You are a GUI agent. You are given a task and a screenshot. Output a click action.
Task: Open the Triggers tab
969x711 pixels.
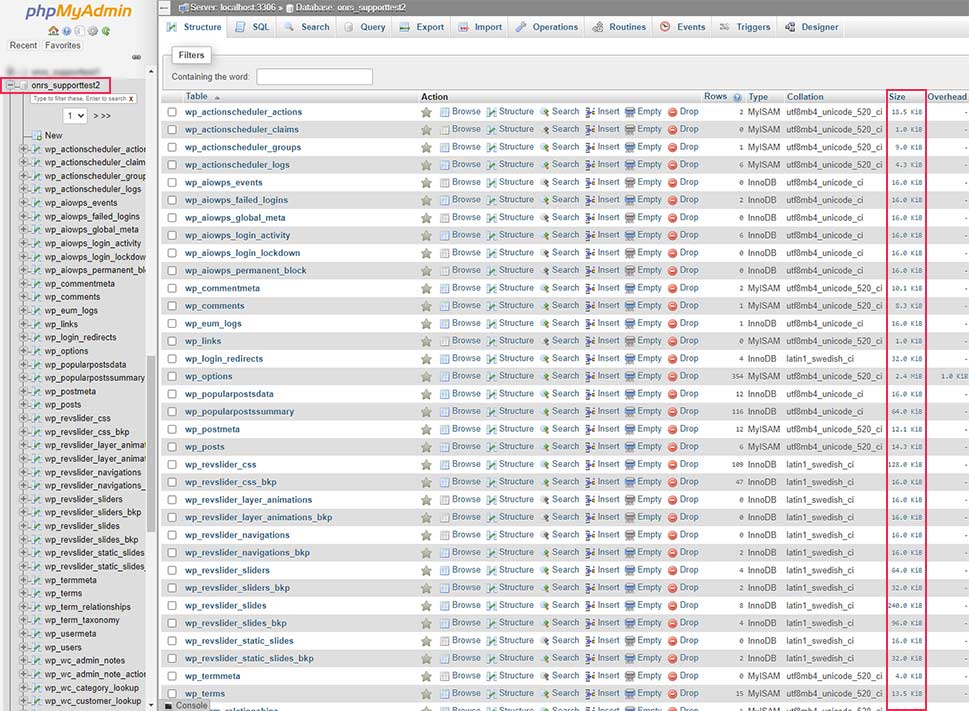click(745, 27)
